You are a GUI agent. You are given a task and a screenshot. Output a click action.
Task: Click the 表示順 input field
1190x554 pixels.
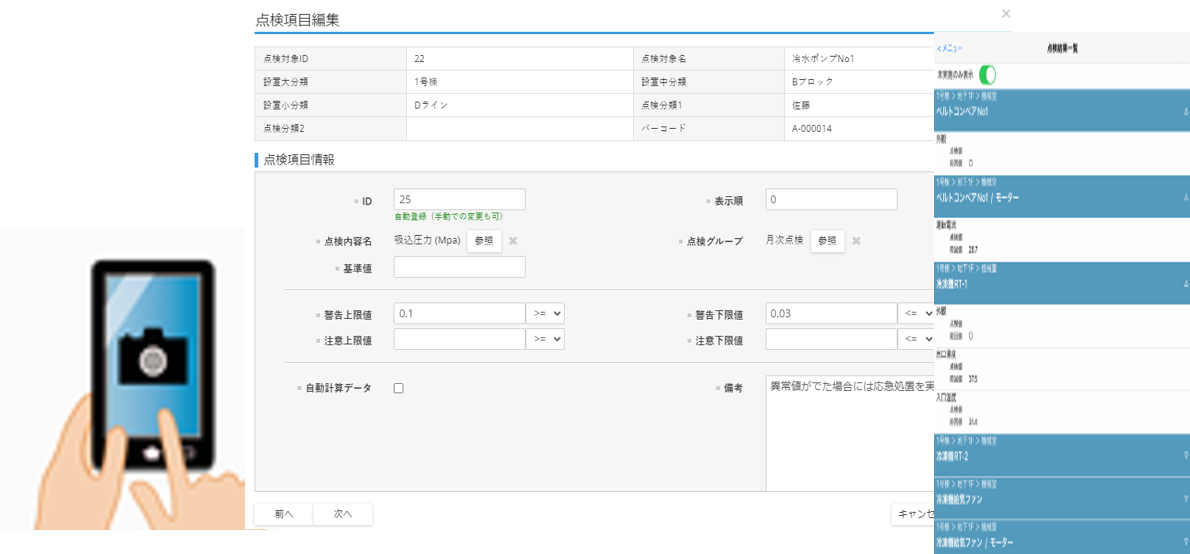(x=832, y=200)
